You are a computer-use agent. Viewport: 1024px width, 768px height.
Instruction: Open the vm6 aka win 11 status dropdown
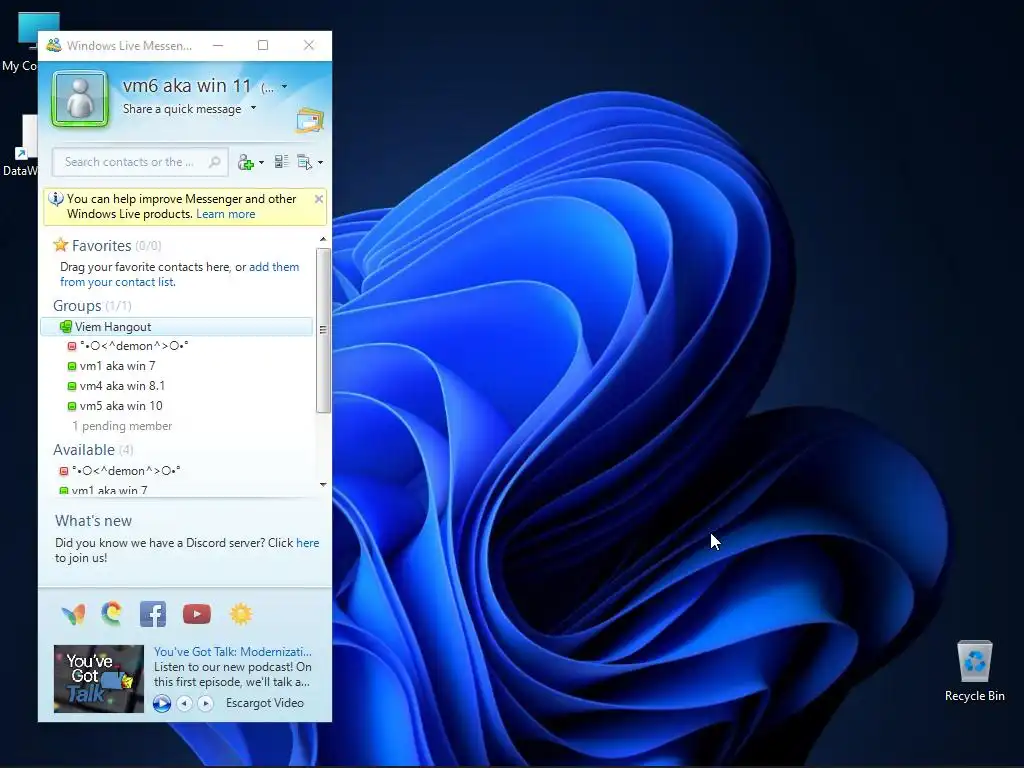(284, 86)
